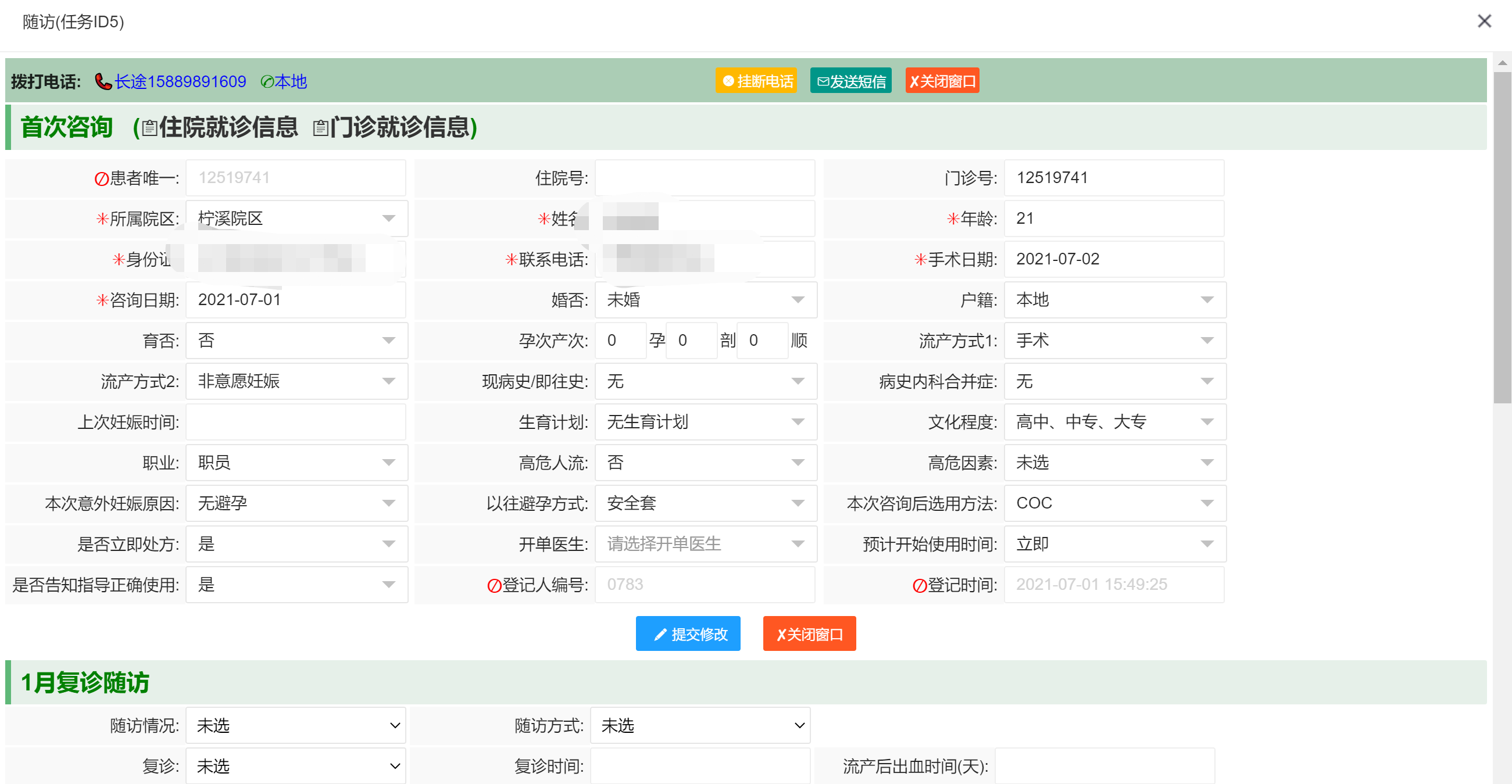Click the 身份证 input field
Image resolution: width=1512 pixels, height=784 pixels.
pyautogui.click(x=295, y=259)
